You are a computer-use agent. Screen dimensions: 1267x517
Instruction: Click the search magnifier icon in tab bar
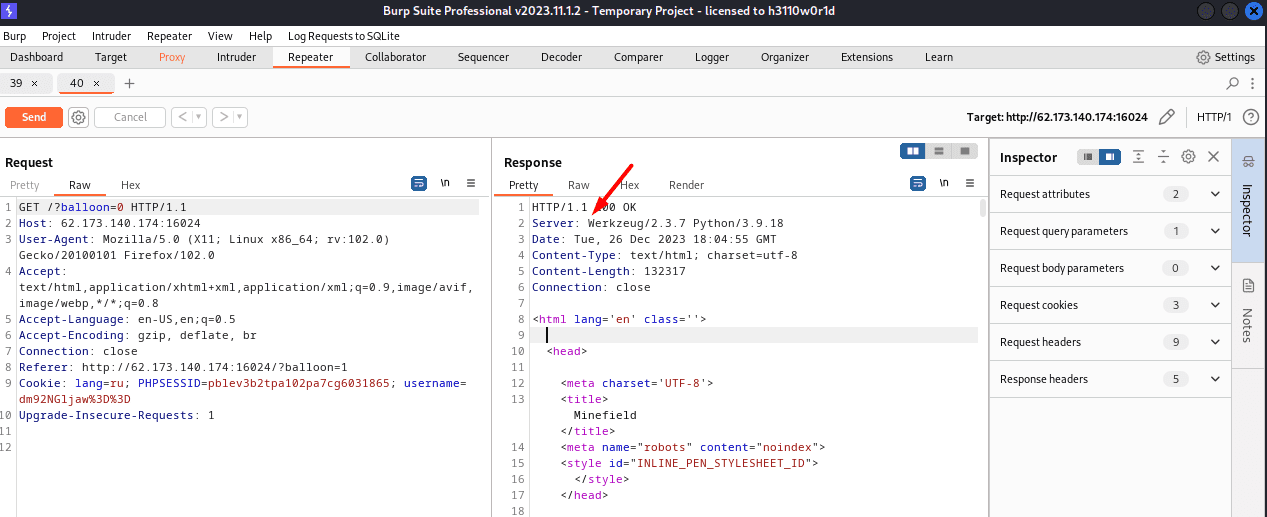pyautogui.click(x=1232, y=83)
